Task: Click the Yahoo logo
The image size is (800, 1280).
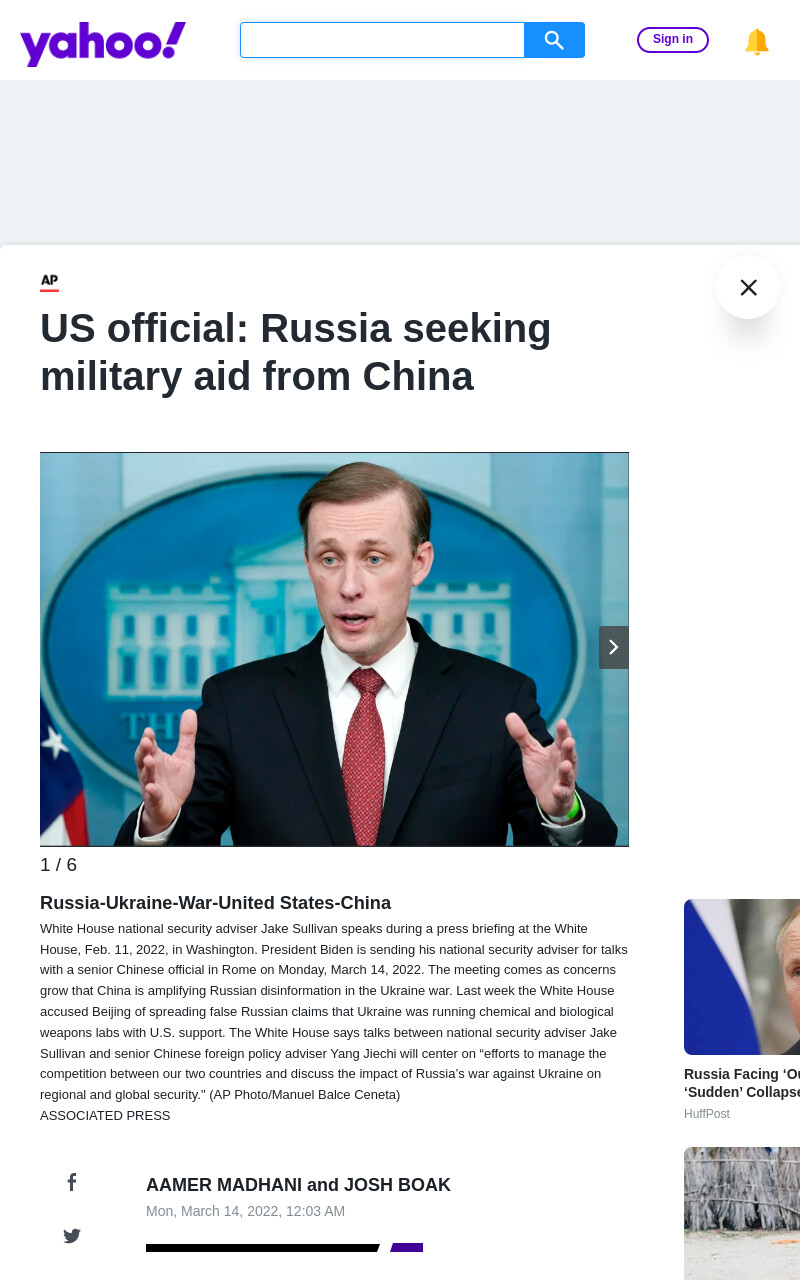Action: point(103,44)
